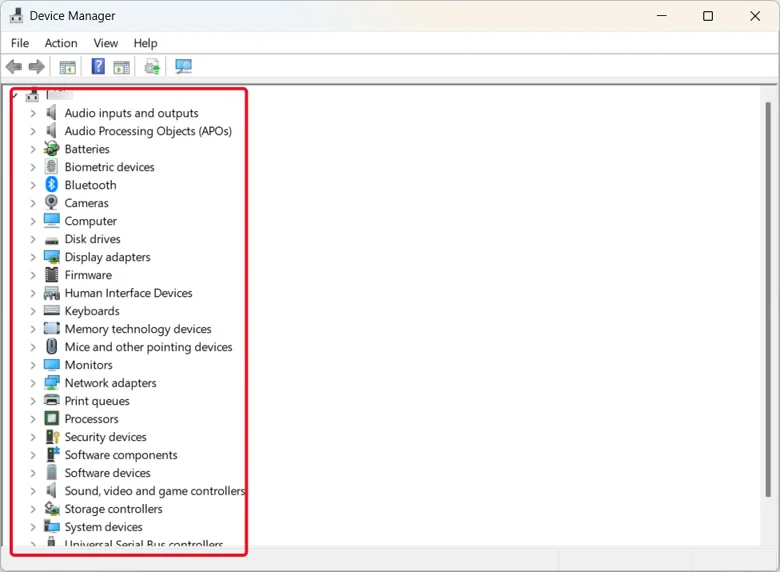780x572 pixels.
Task: Expand the Display adapters chevron
Action: pyautogui.click(x=33, y=257)
